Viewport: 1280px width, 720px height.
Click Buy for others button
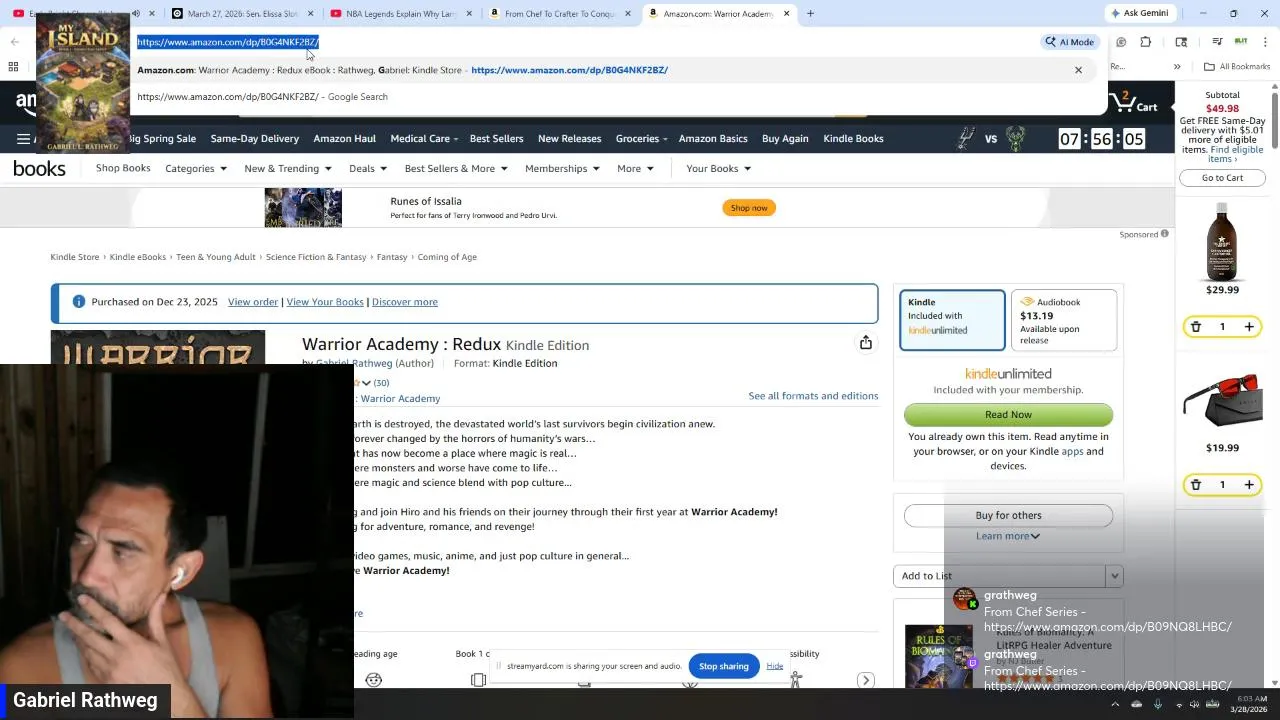tap(1008, 515)
